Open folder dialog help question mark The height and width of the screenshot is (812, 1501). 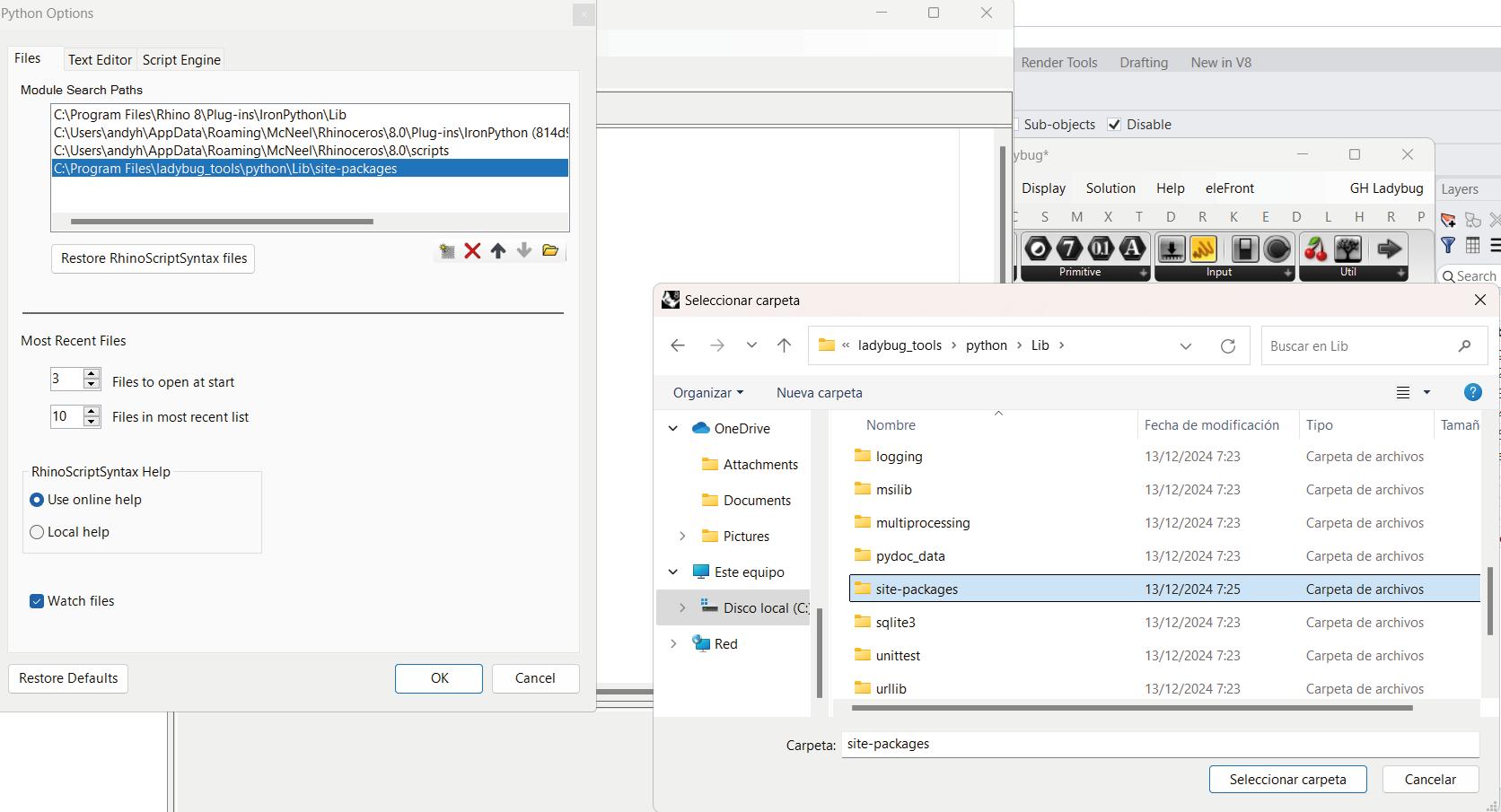(x=1472, y=392)
